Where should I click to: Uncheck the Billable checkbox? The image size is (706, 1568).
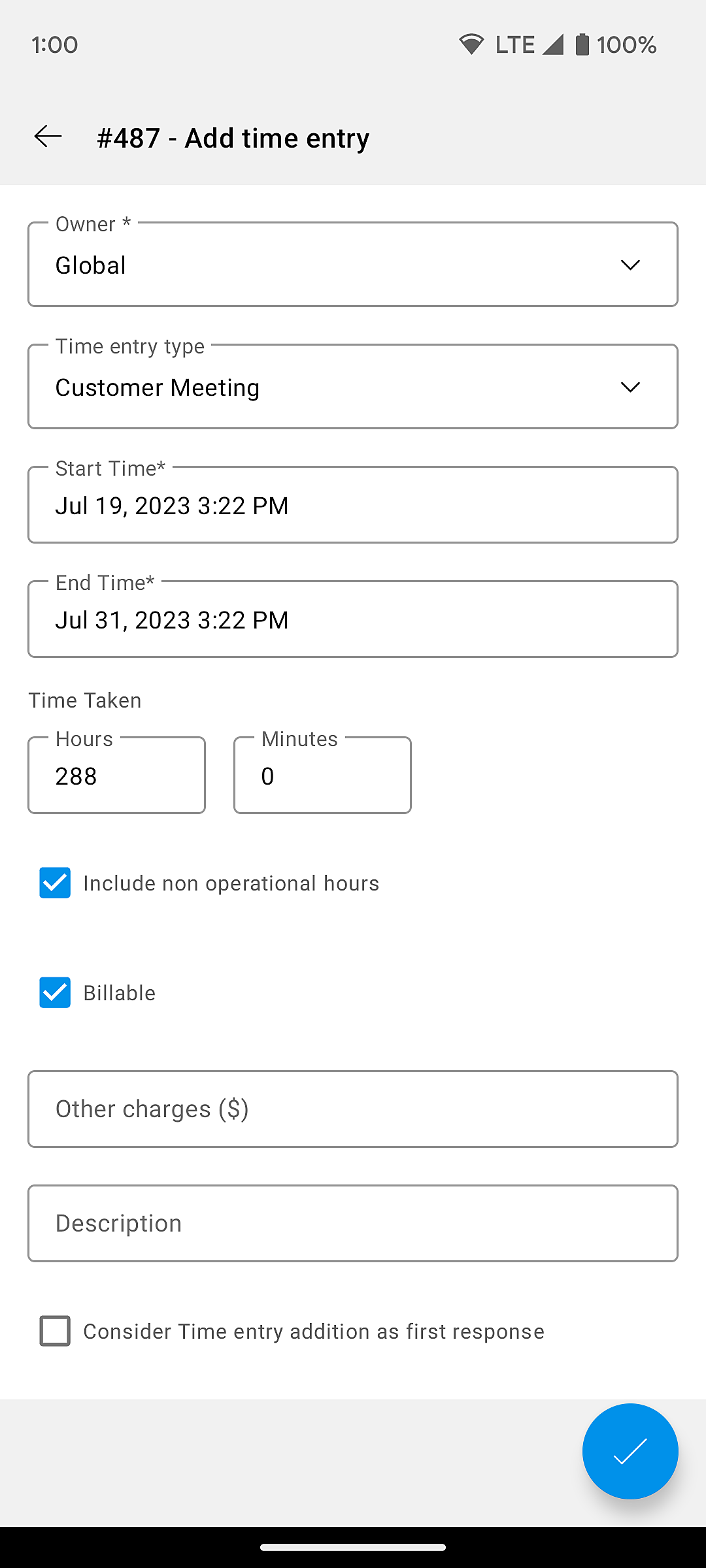point(55,992)
